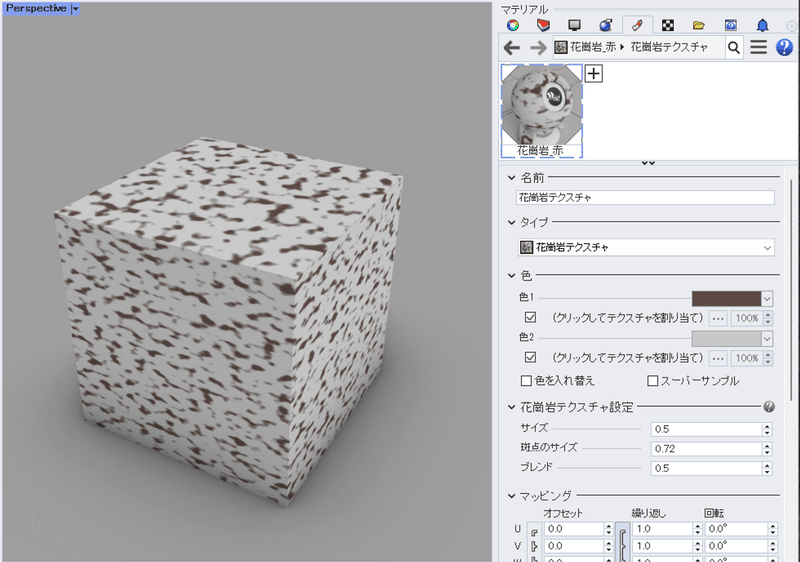This screenshot has width=800, height=562.
Task: Enable the スーパーサンプル checkbox
Action: click(x=652, y=380)
